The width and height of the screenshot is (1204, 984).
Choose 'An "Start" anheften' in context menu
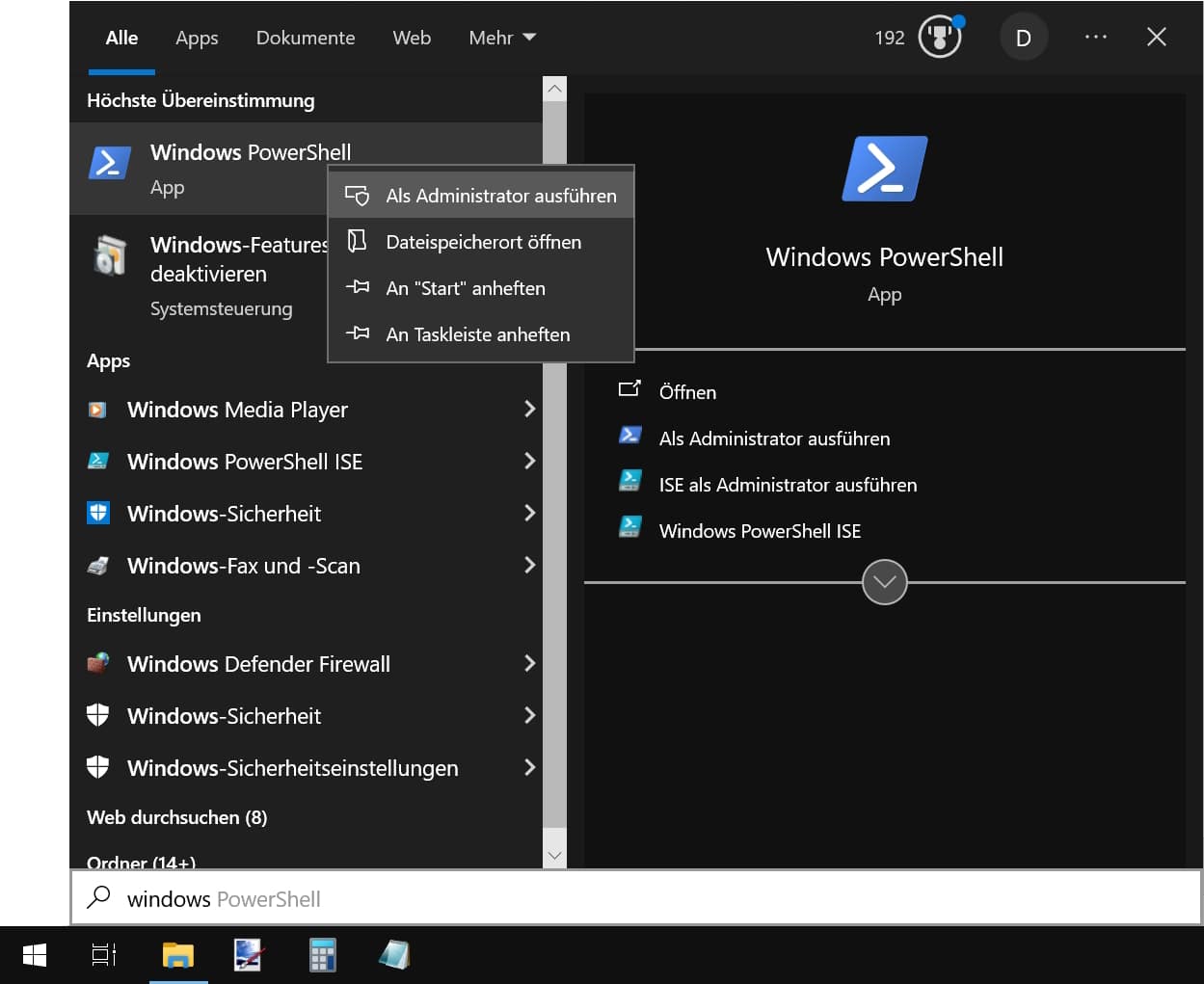[x=481, y=288]
